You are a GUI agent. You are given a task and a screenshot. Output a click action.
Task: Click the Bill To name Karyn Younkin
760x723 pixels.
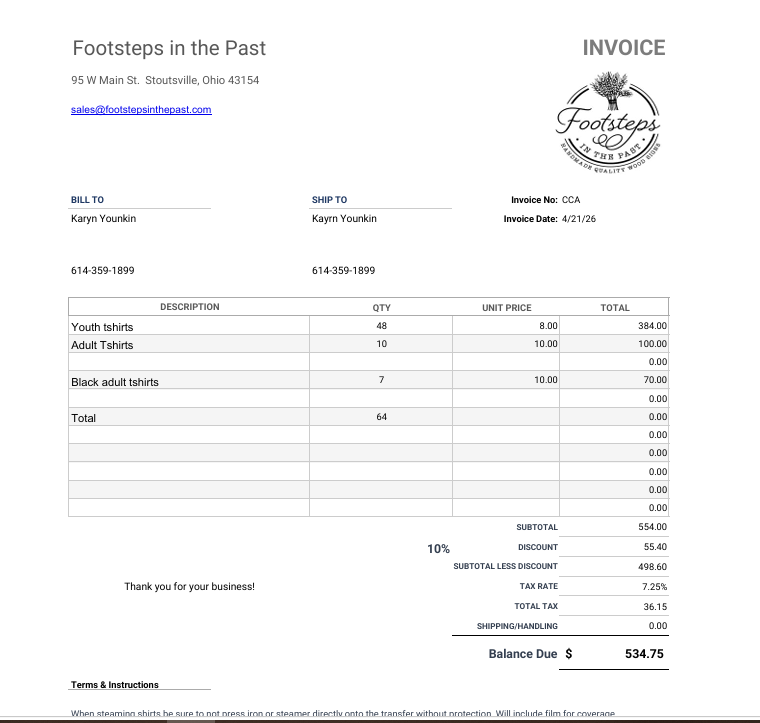[x=103, y=219]
